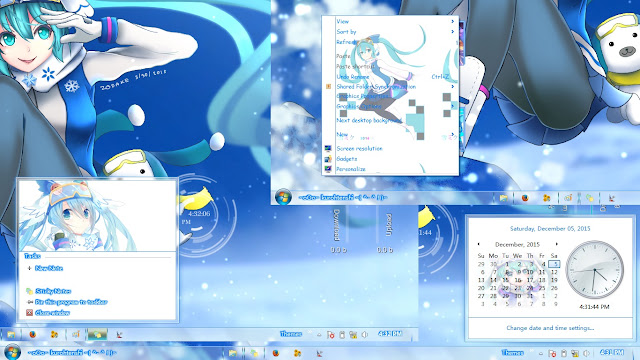The width and height of the screenshot is (640, 360).
Task: Click the analog clock in date popup
Action: [x=594, y=269]
